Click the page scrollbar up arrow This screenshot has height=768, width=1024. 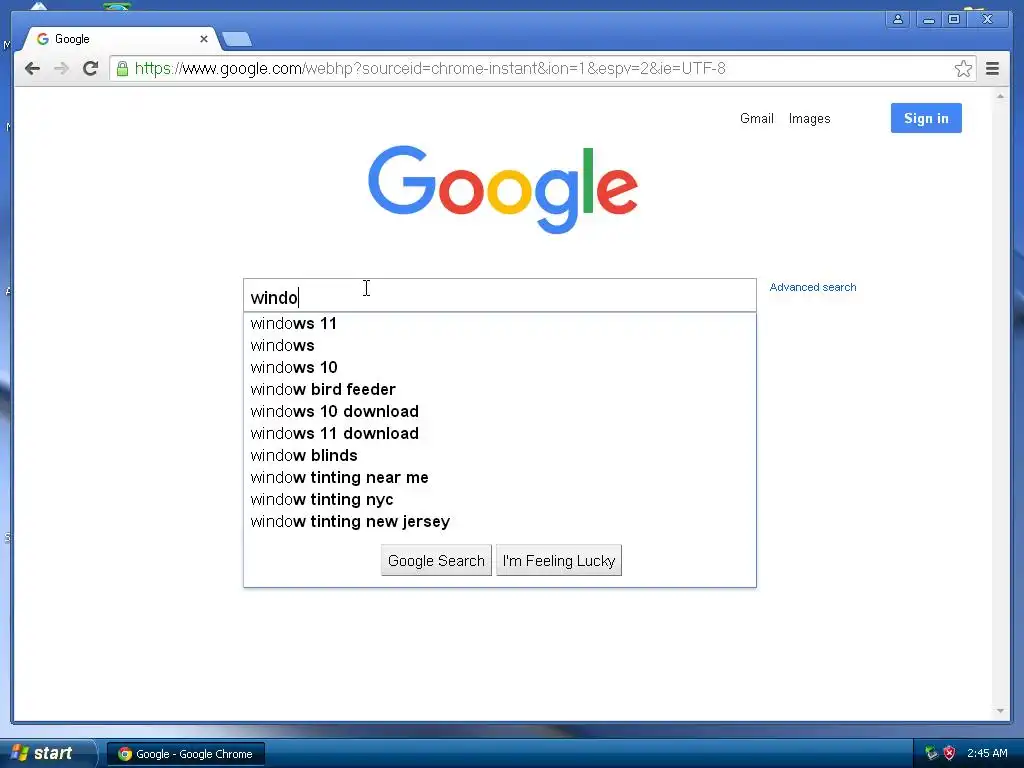[x=1000, y=96]
